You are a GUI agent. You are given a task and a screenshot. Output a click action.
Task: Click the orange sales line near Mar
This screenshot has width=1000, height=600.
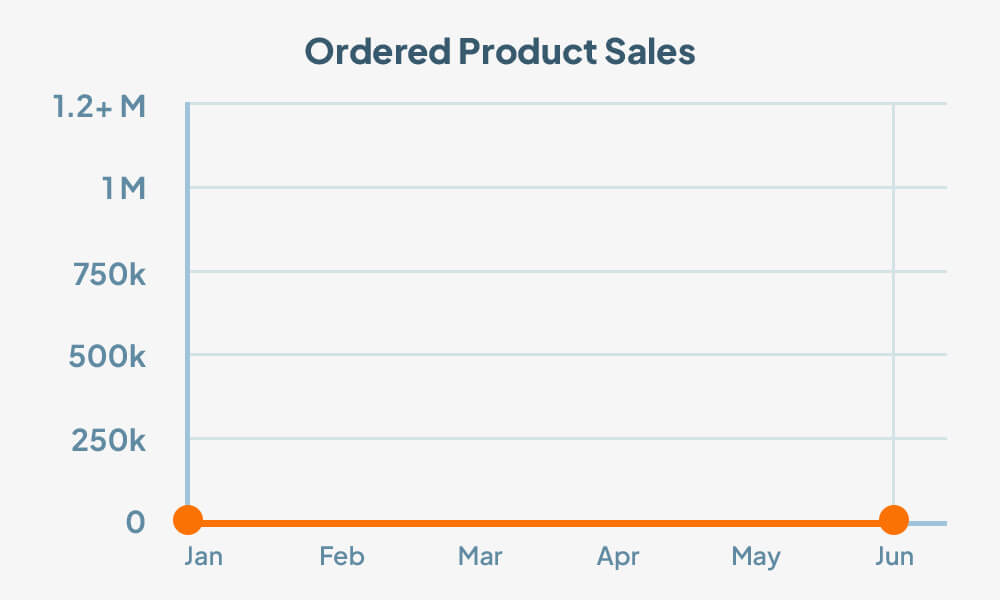[x=480, y=522]
